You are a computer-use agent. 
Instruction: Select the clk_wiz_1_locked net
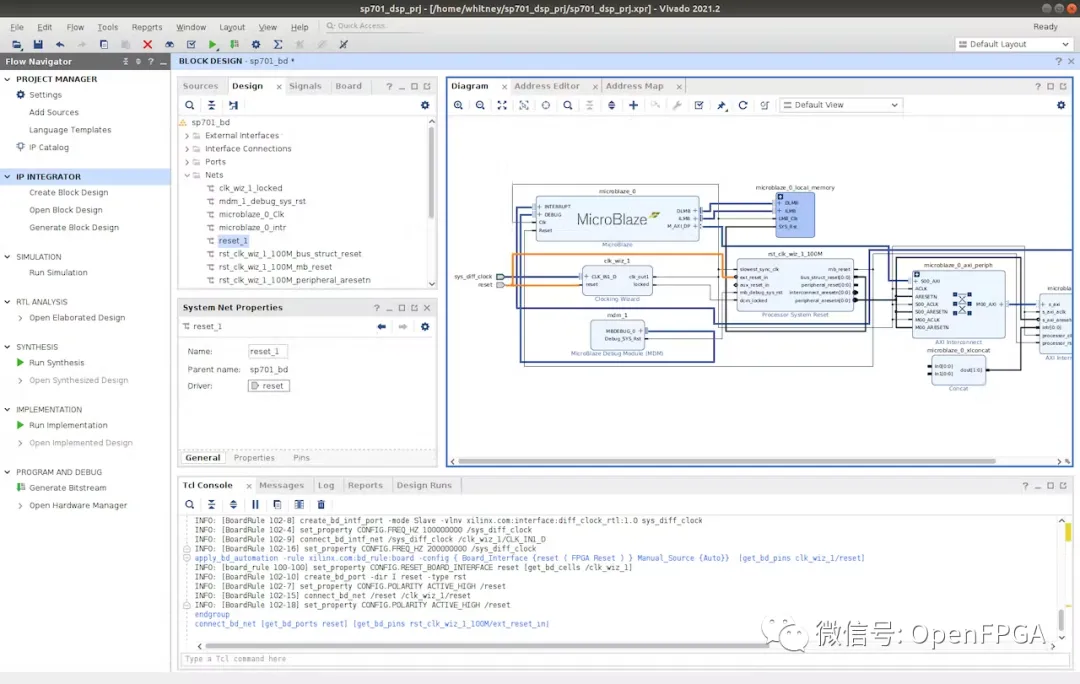251,188
